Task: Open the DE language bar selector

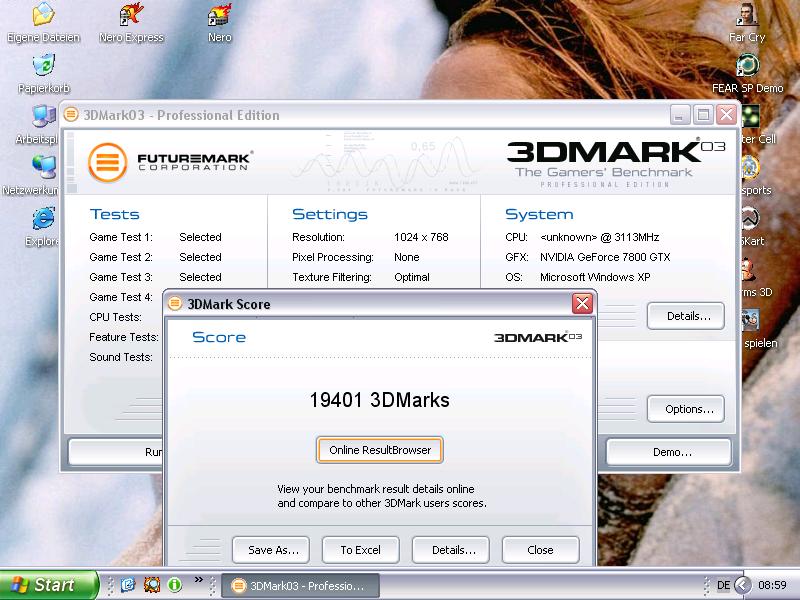Action: click(x=723, y=585)
